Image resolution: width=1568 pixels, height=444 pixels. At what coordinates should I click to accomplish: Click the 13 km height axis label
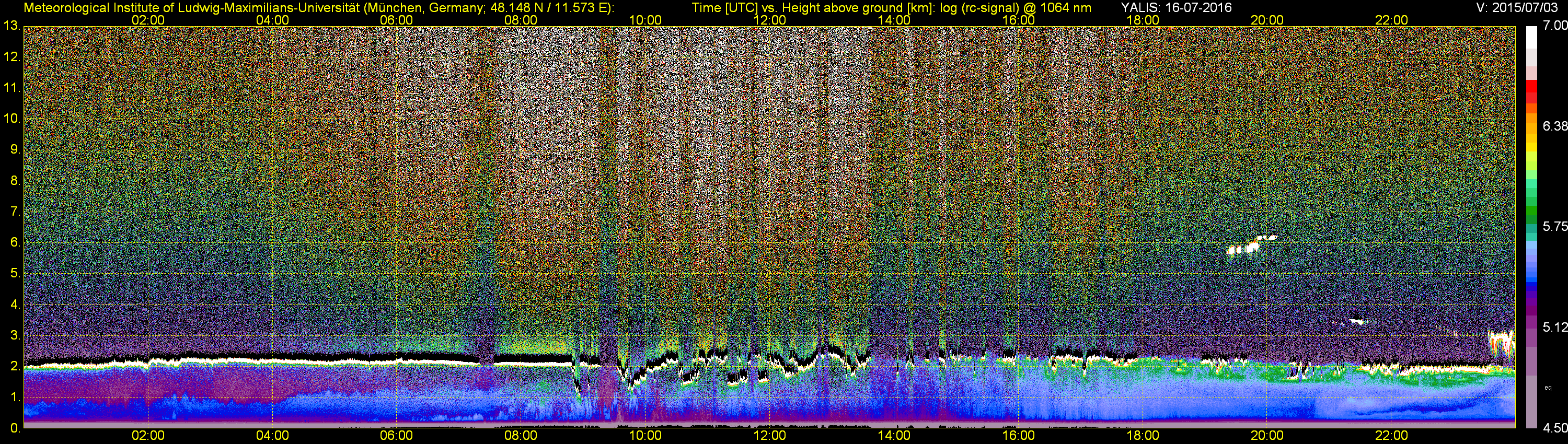tap(11, 26)
